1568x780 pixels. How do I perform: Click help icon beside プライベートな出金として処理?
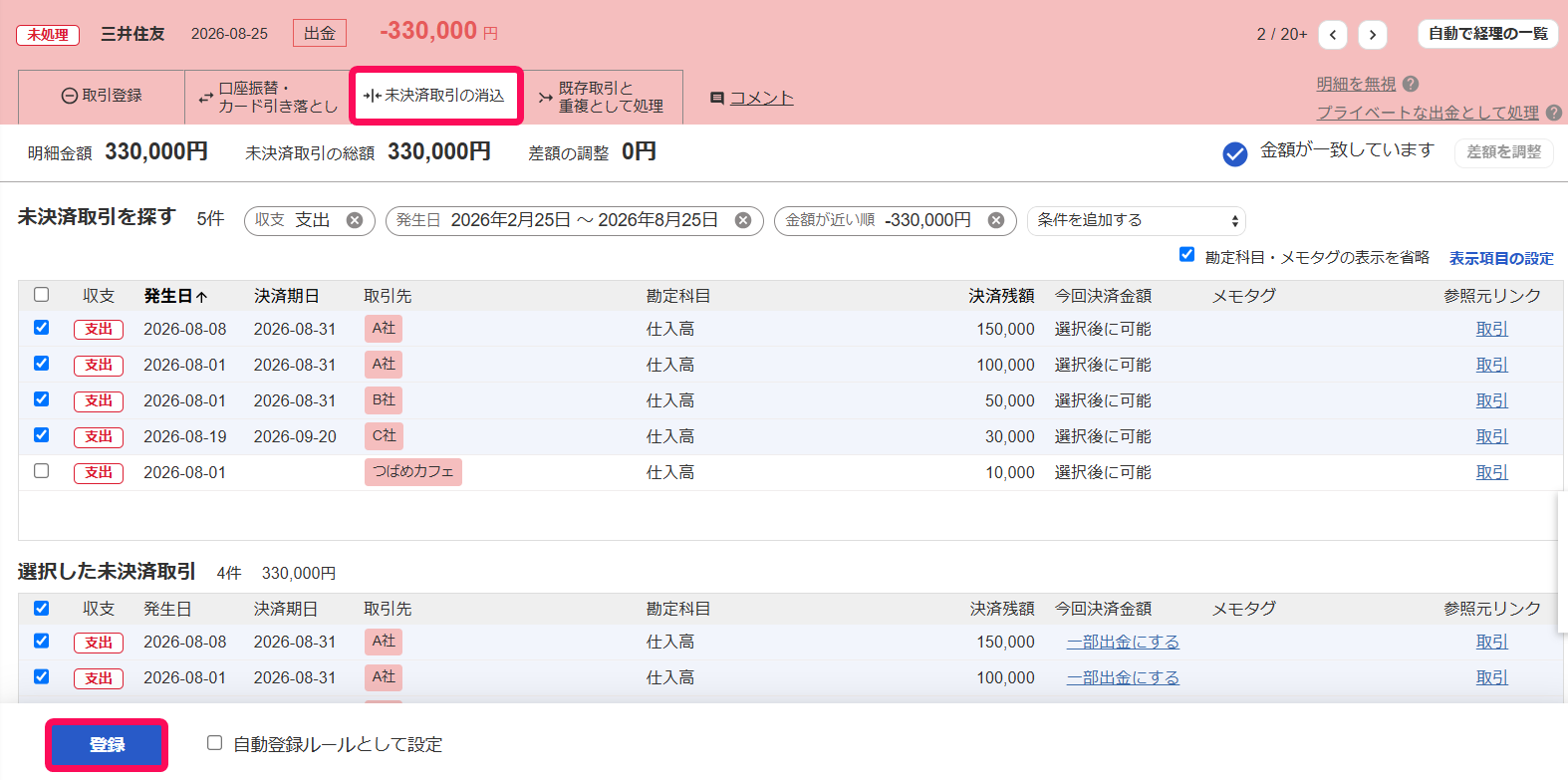click(x=1554, y=113)
